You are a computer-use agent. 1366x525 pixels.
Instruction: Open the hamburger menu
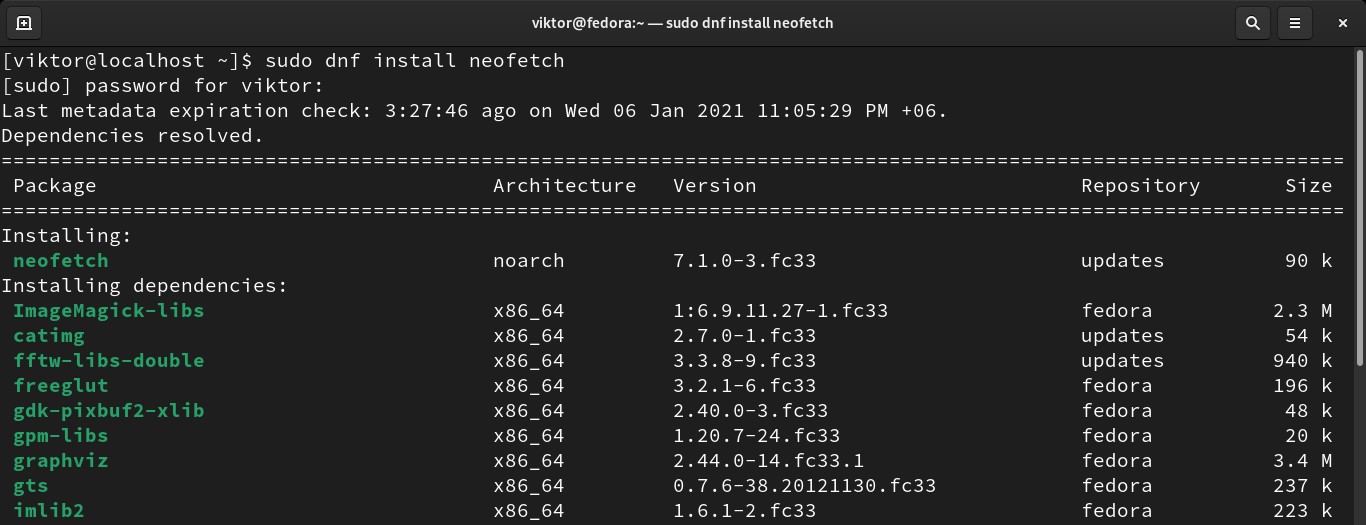click(1295, 22)
